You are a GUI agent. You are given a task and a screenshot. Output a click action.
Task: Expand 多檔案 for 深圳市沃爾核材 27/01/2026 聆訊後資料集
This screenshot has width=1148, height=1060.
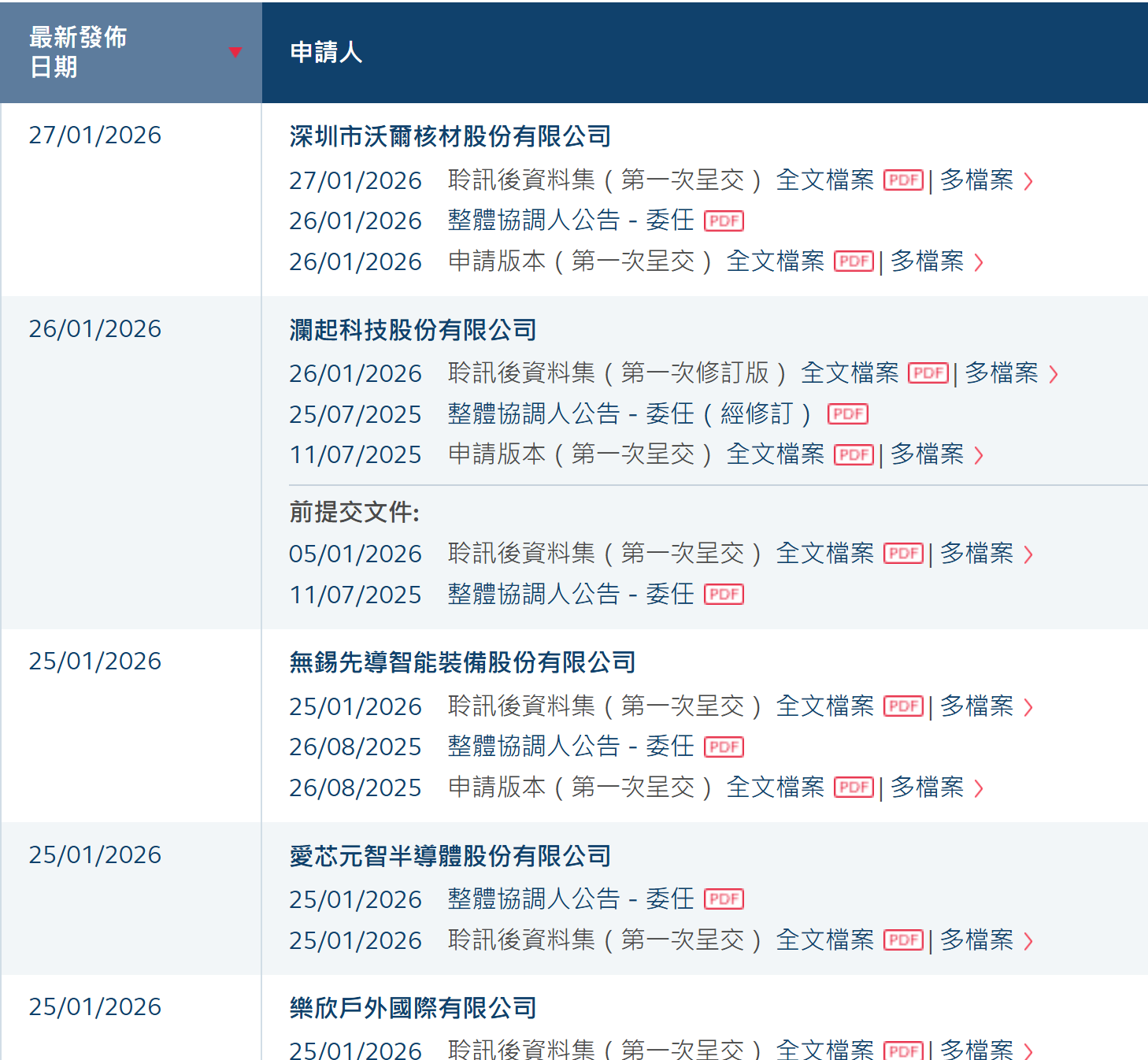[987, 180]
